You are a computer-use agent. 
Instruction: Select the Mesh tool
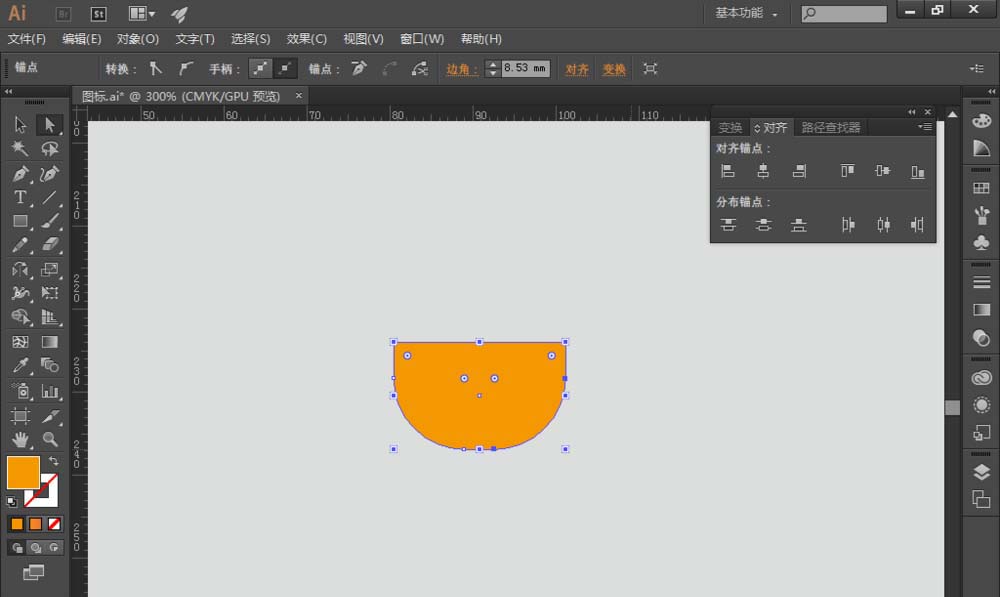tap(20, 342)
